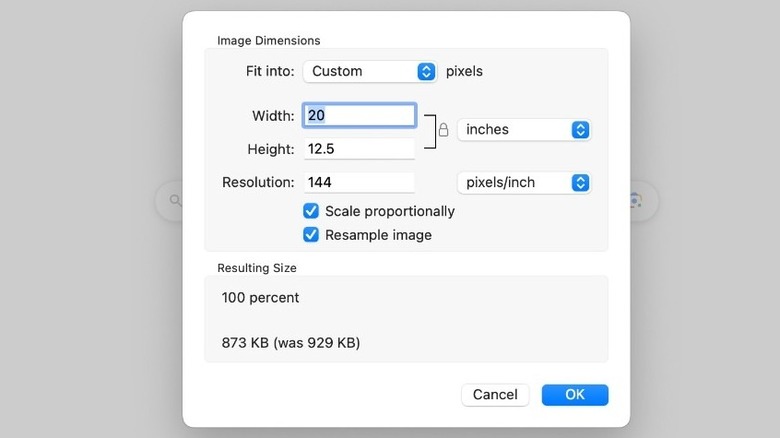Click the proportional lock icon

click(443, 130)
